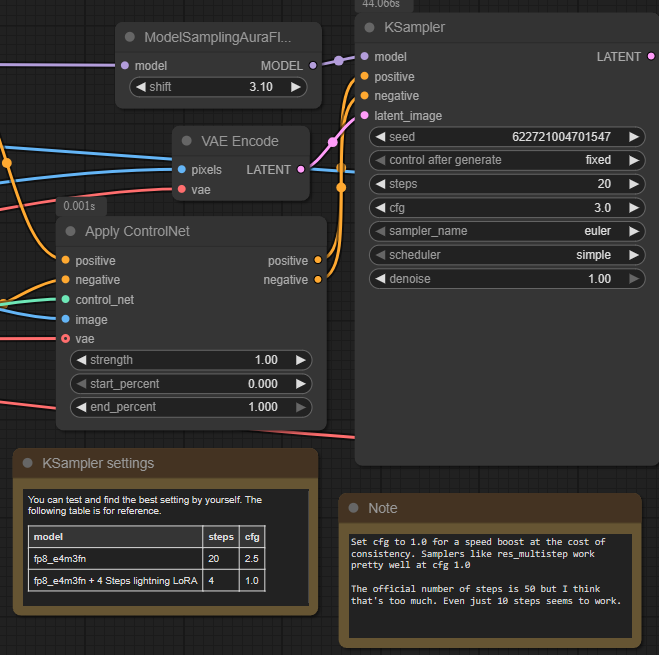Decrease denoise with left arrow

click(380, 279)
